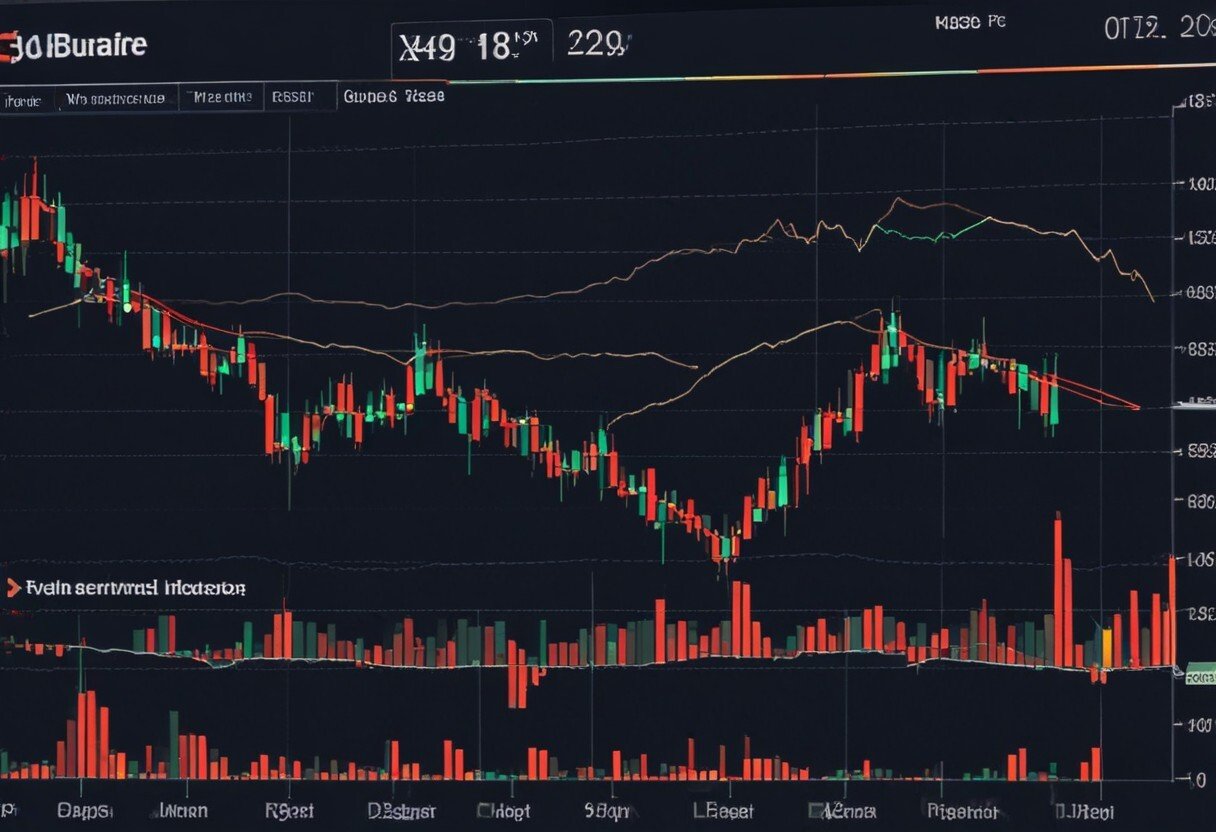Click the 'Daps' label on time axis
Image resolution: width=1216 pixels, height=832 pixels.
pos(85,810)
